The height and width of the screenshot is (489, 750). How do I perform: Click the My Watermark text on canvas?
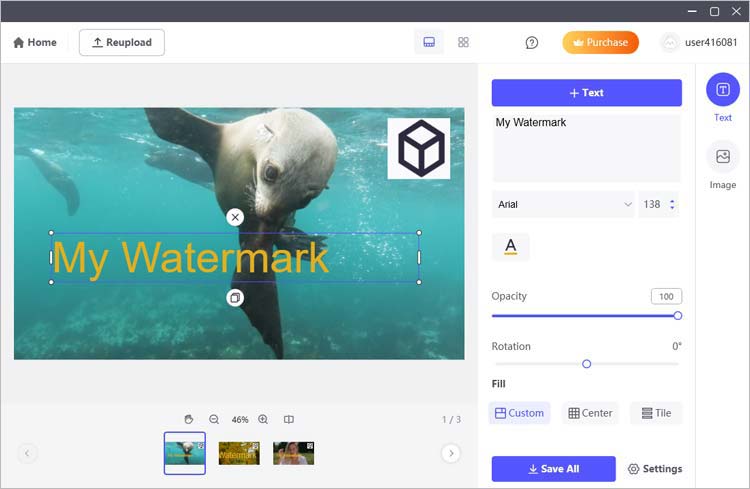point(190,258)
